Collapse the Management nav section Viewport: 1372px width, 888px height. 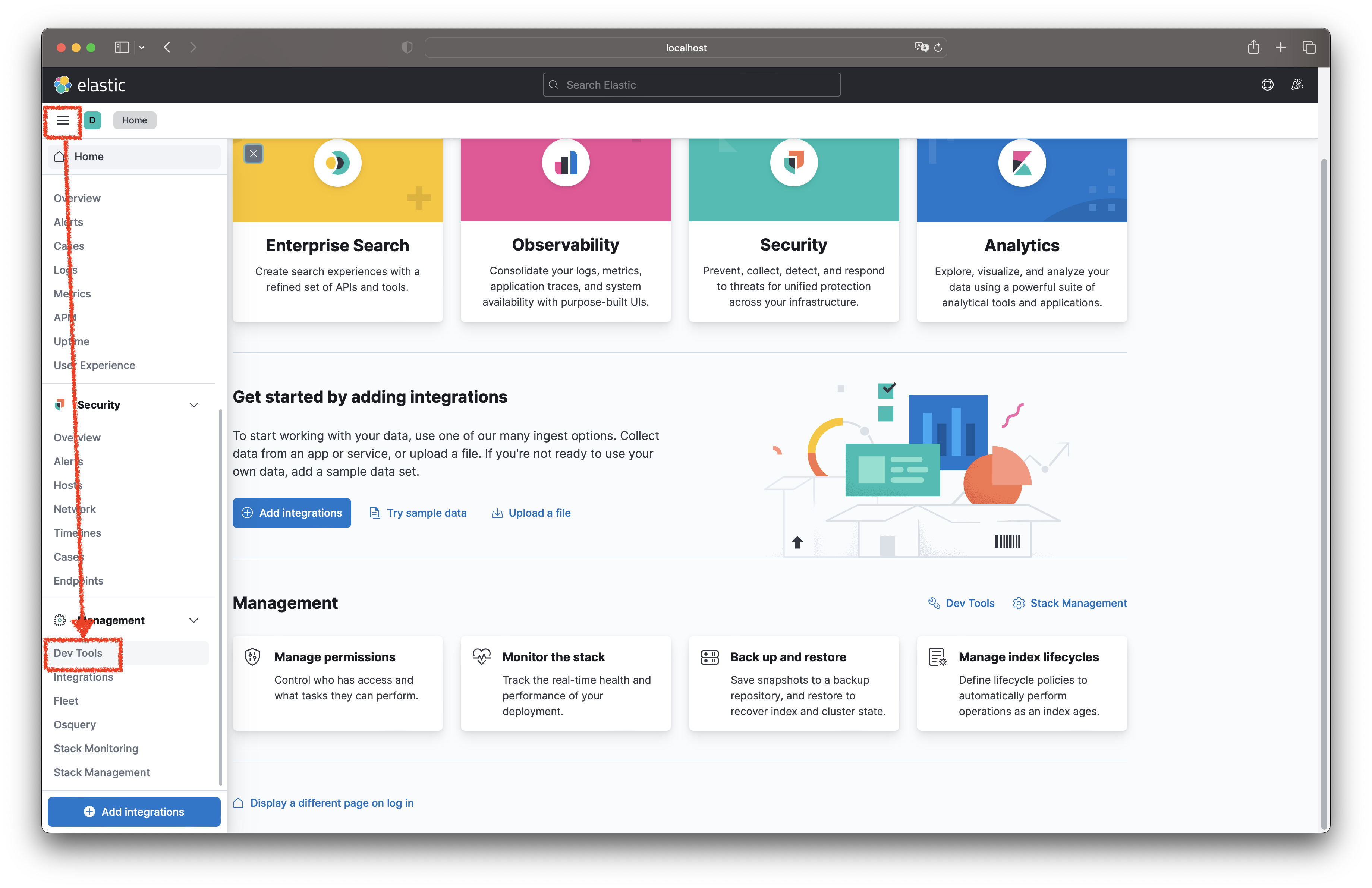194,621
